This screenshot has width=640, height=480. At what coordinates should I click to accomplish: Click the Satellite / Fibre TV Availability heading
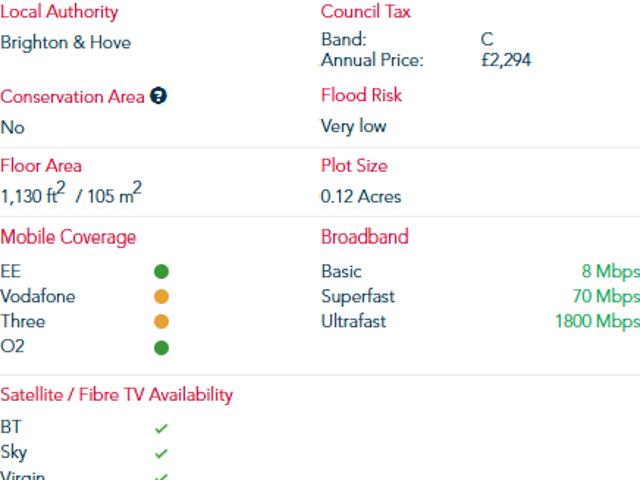tap(117, 395)
